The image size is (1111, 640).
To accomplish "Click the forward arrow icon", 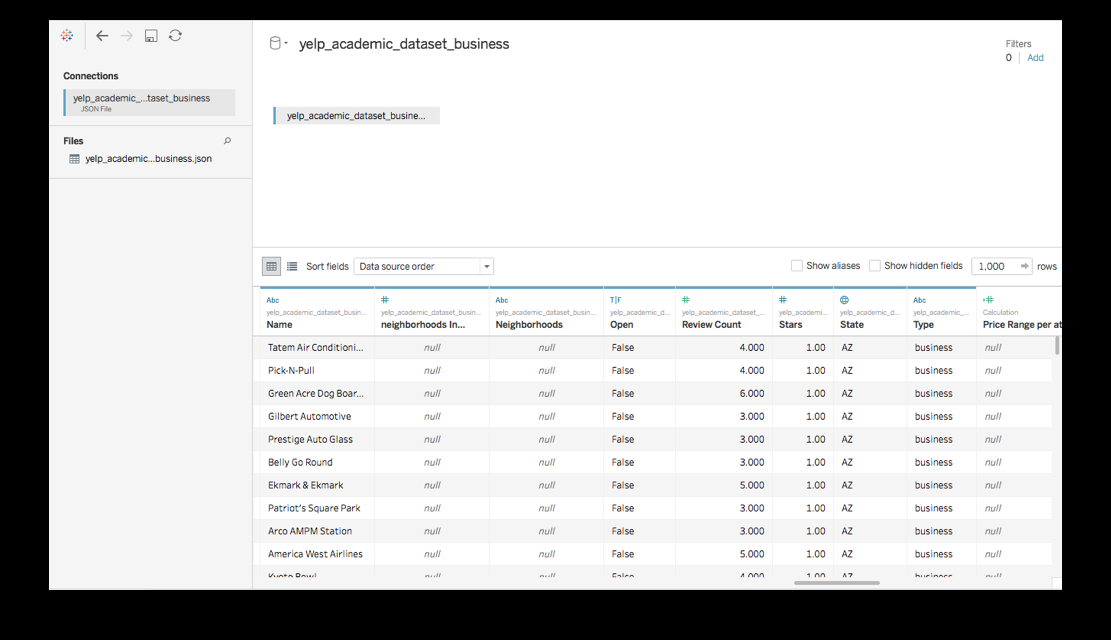I will [127, 35].
